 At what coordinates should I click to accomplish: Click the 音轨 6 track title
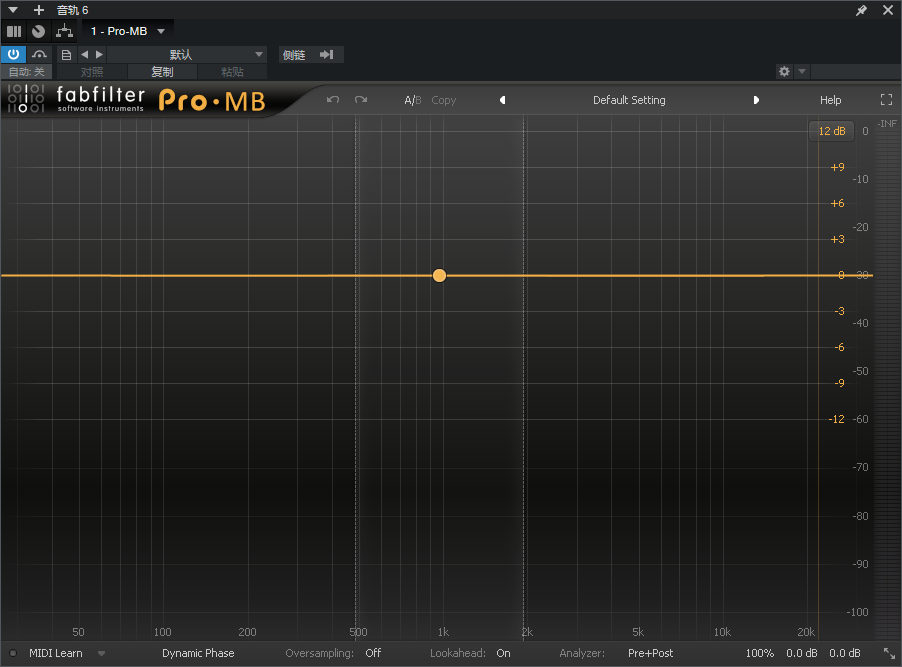(72, 10)
